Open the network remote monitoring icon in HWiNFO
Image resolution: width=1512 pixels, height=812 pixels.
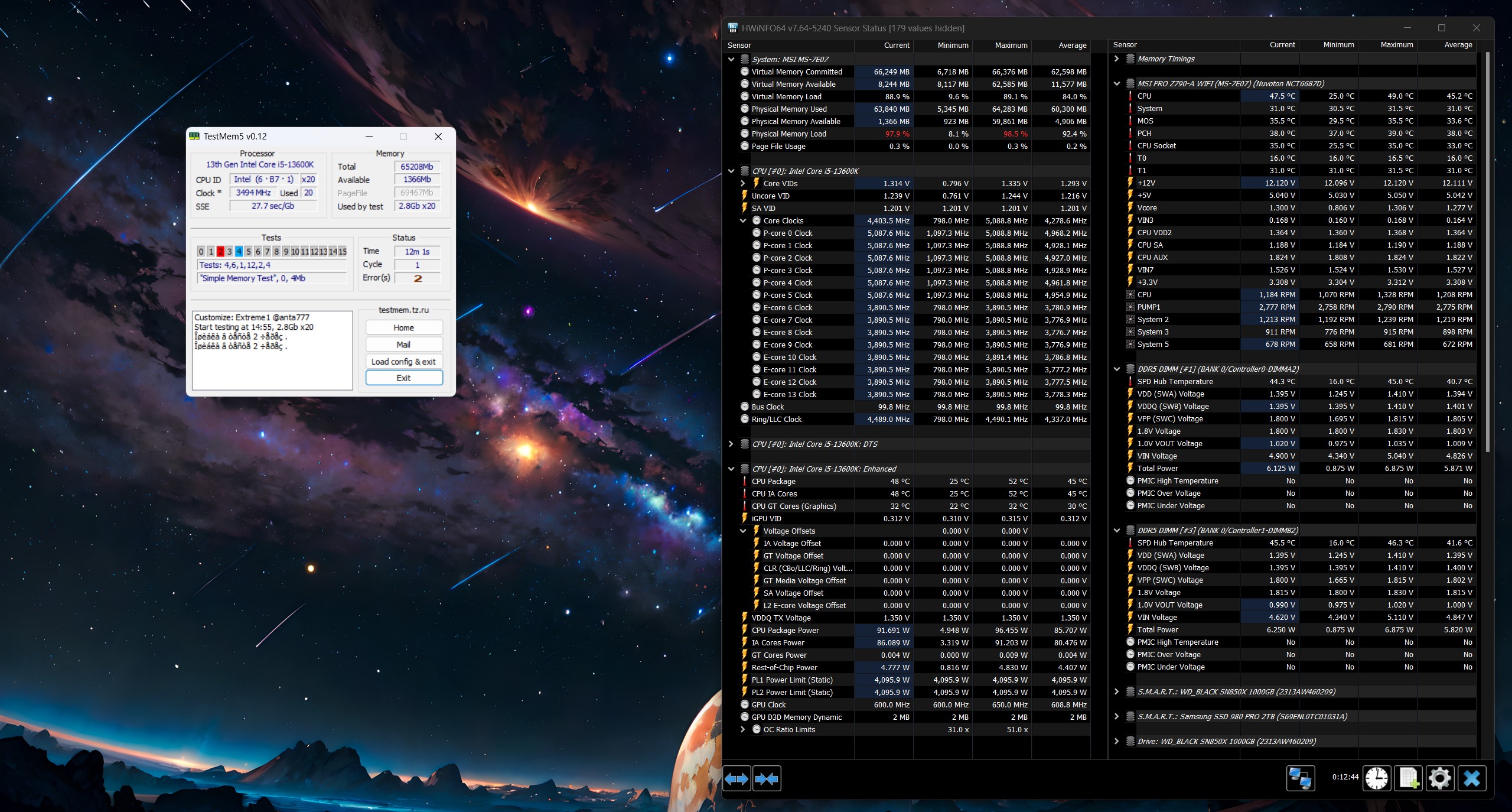tap(1300, 778)
